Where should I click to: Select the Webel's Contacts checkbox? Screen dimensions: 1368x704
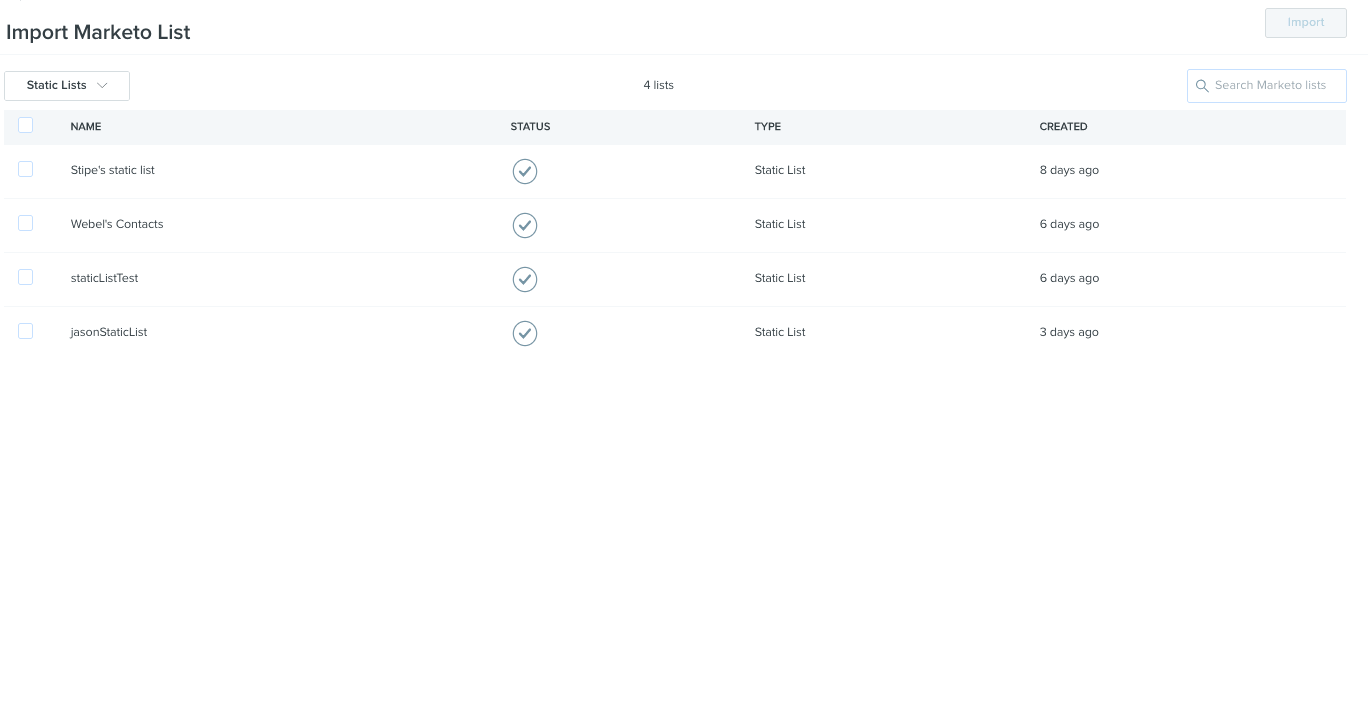click(x=26, y=223)
